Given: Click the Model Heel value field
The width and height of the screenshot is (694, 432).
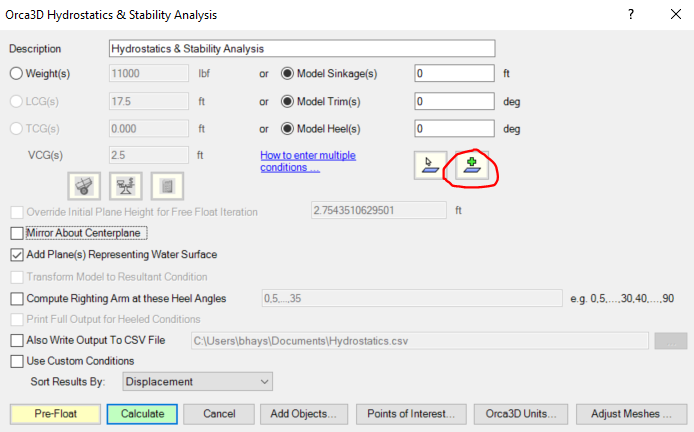Looking at the screenshot, I should coord(455,129).
